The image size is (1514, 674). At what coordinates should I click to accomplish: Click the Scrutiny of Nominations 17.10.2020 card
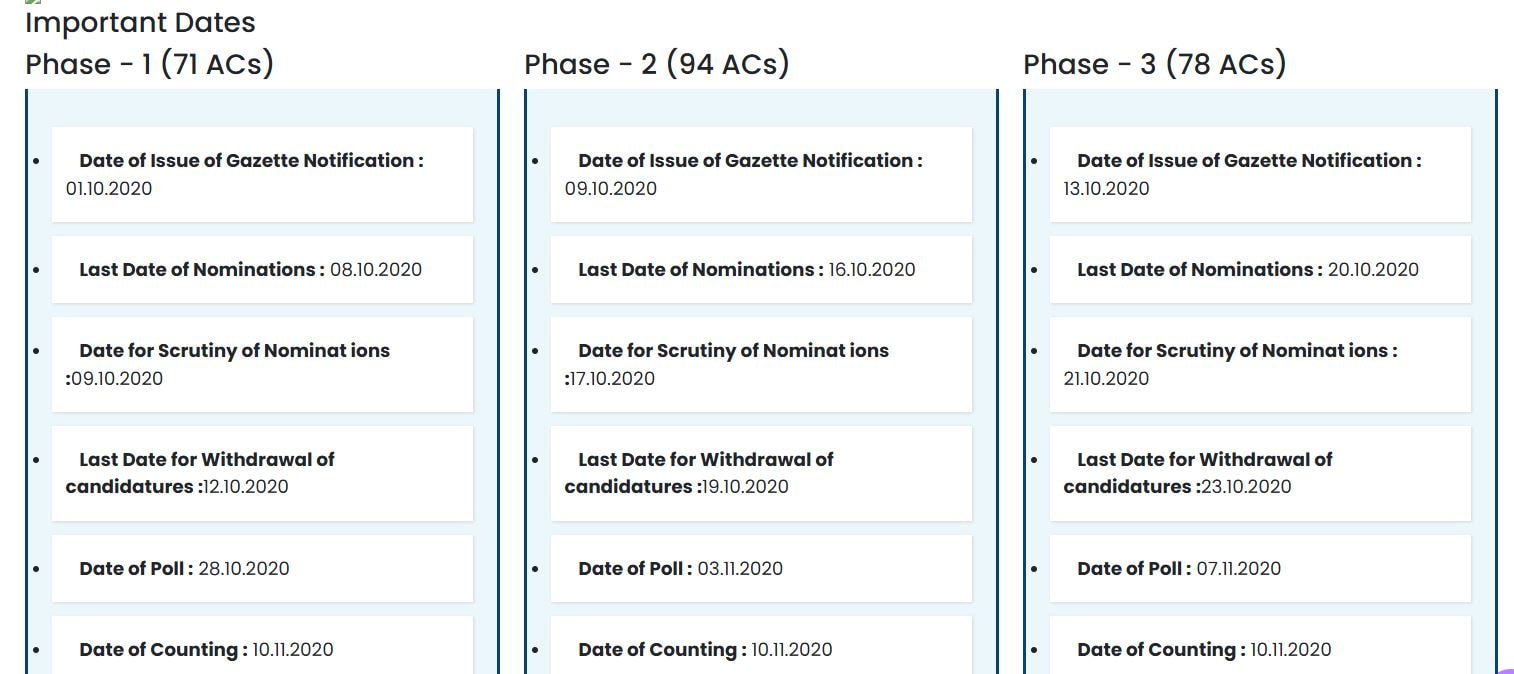[760, 364]
